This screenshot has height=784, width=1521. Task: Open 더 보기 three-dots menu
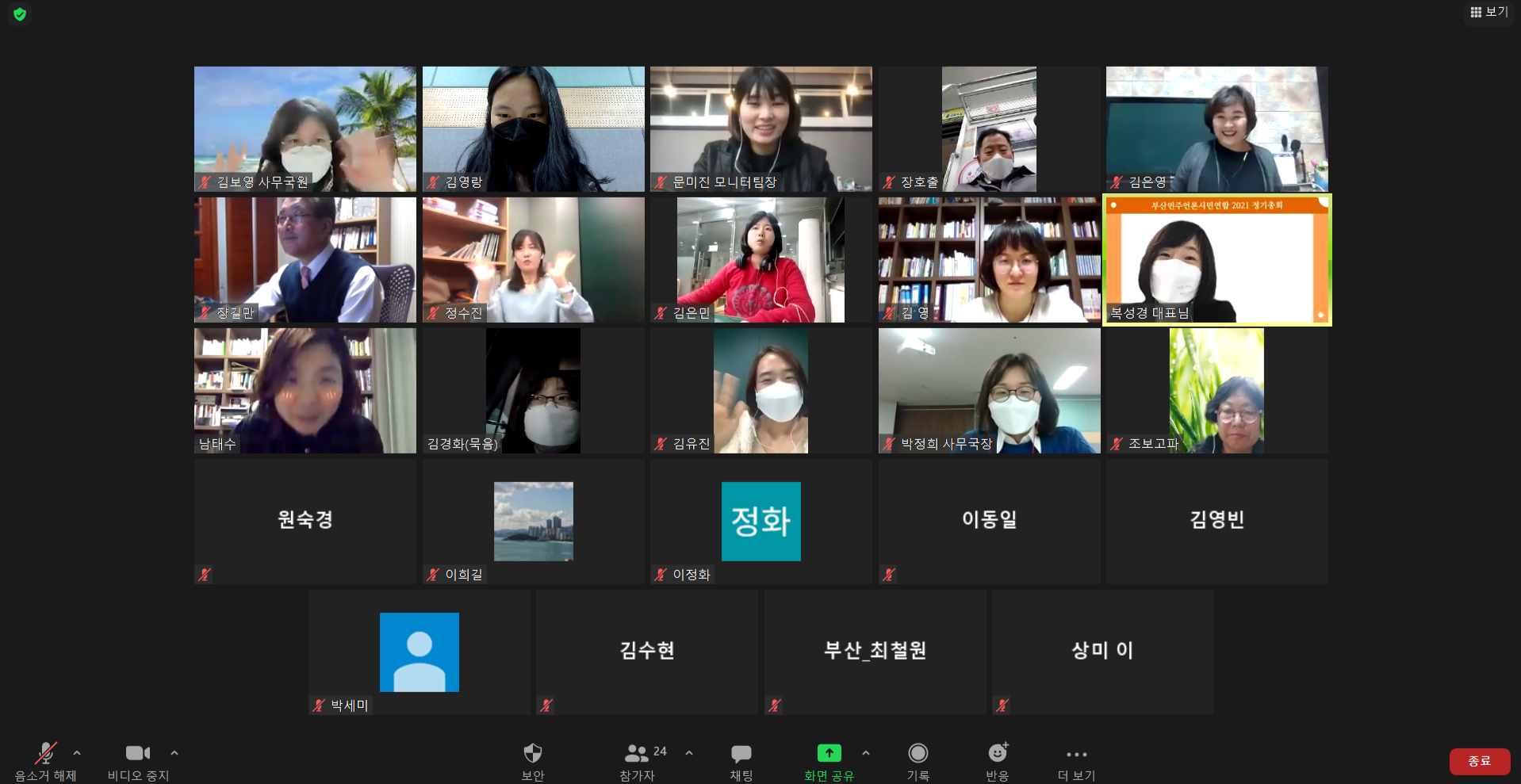coord(1076,755)
